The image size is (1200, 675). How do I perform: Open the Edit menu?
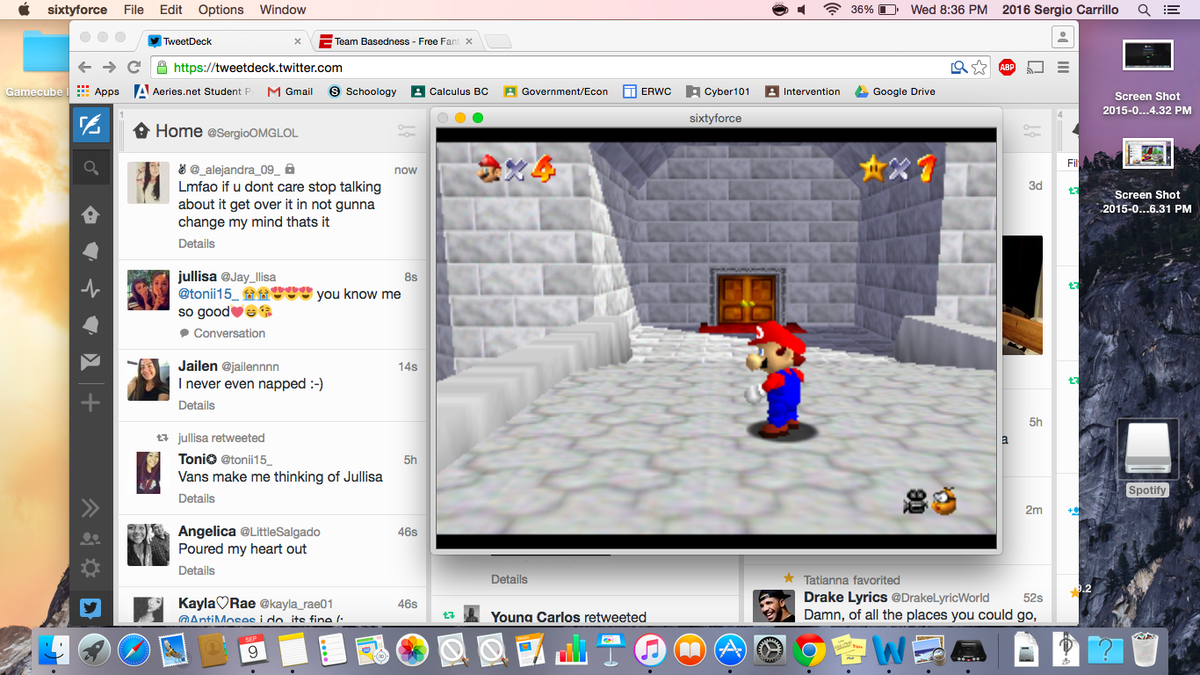pyautogui.click(x=171, y=10)
